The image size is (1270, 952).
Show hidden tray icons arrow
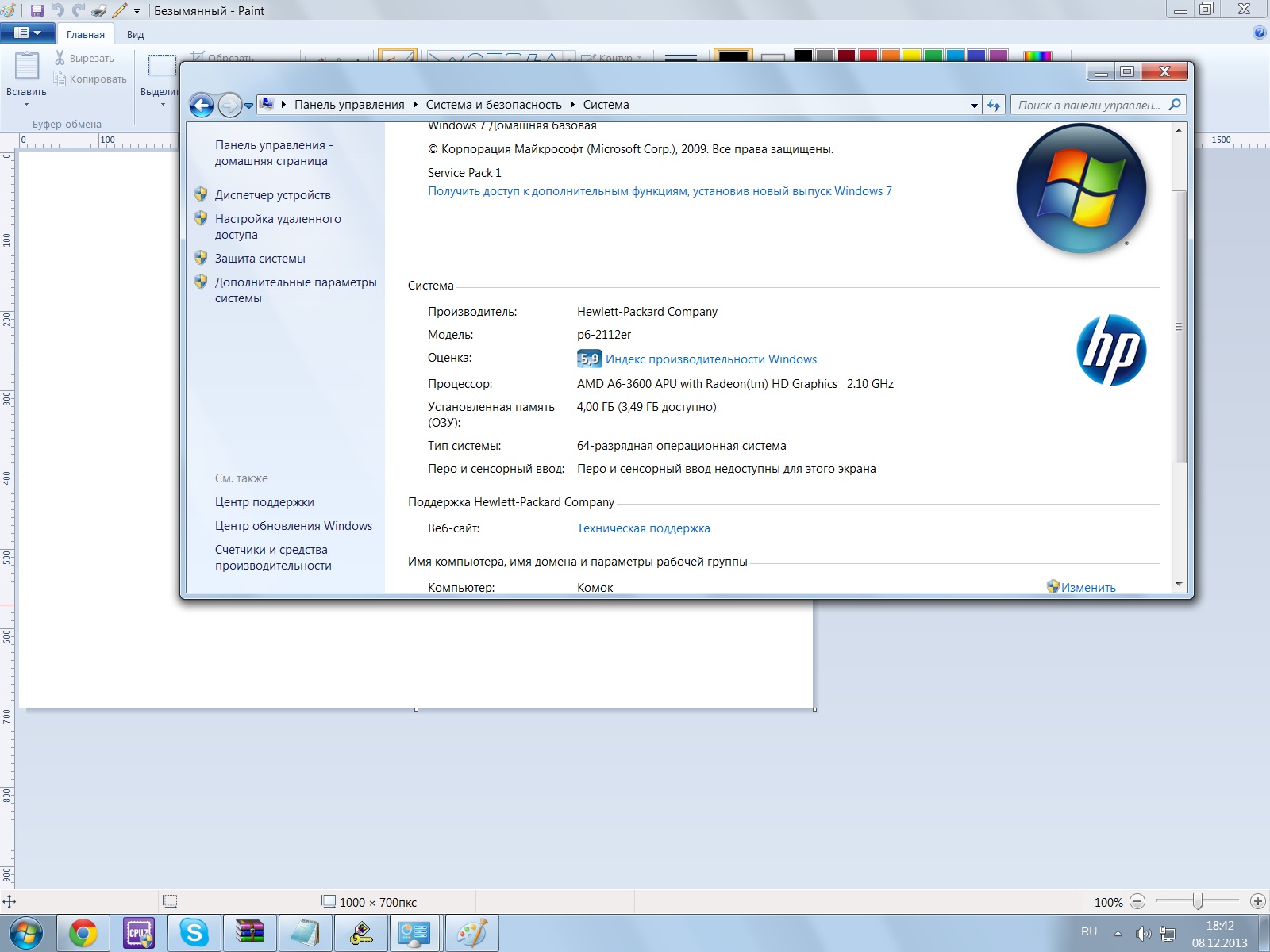coord(1118,933)
